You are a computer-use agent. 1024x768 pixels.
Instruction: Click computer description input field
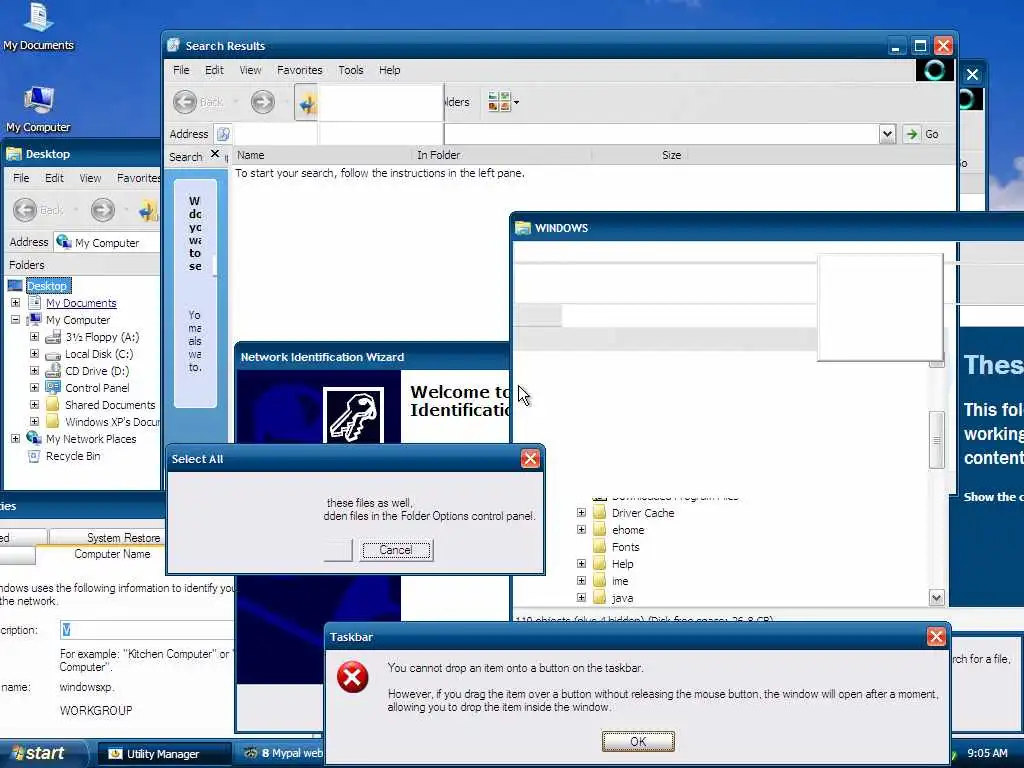147,630
